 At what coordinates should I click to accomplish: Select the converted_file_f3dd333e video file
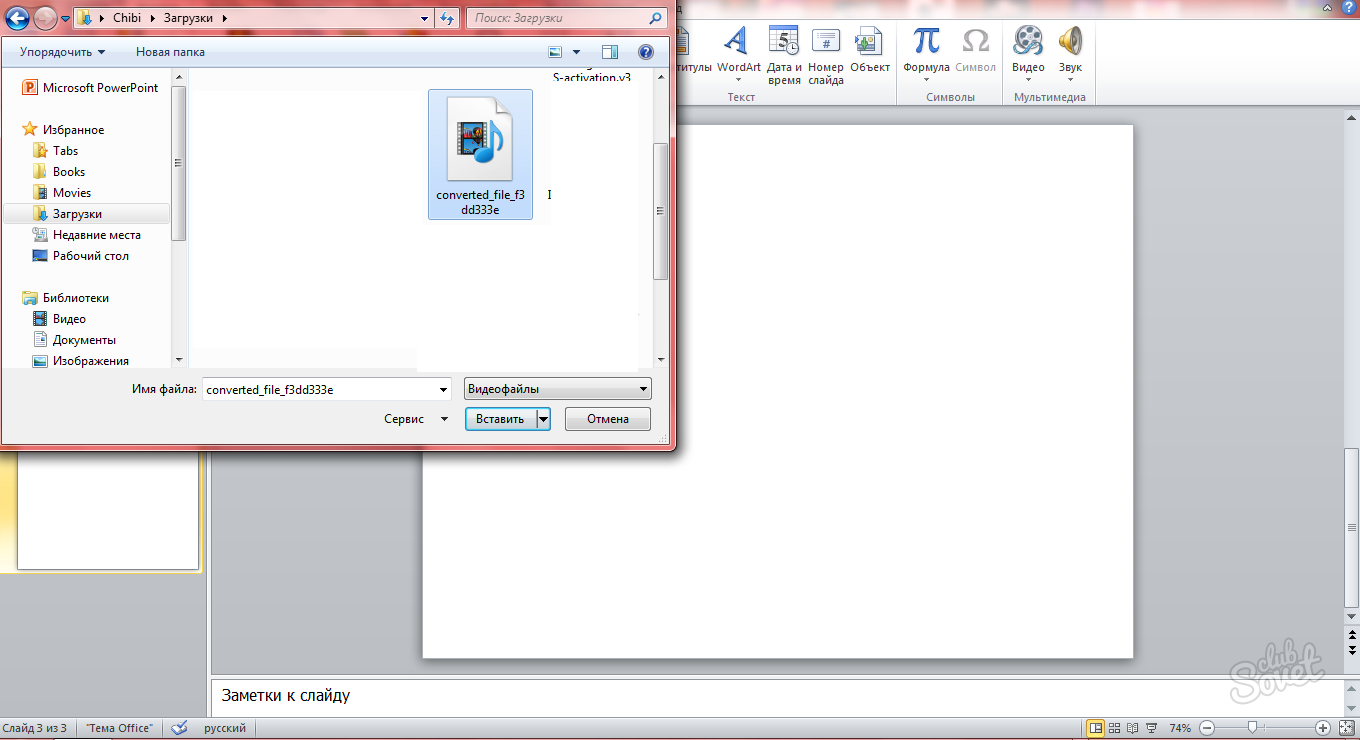pyautogui.click(x=480, y=154)
